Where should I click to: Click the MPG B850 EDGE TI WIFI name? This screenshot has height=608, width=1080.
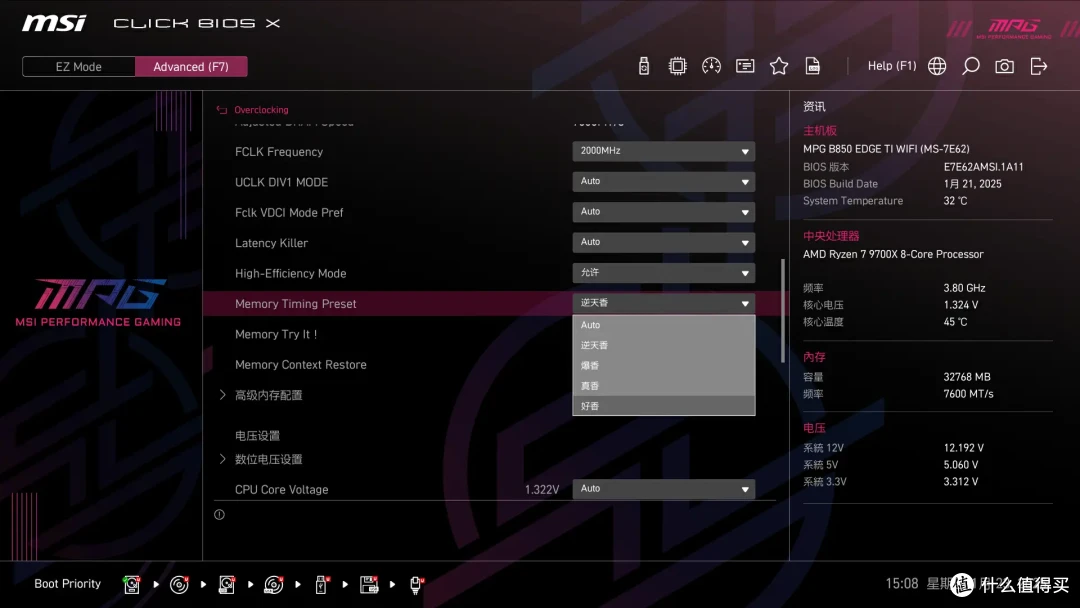886,149
